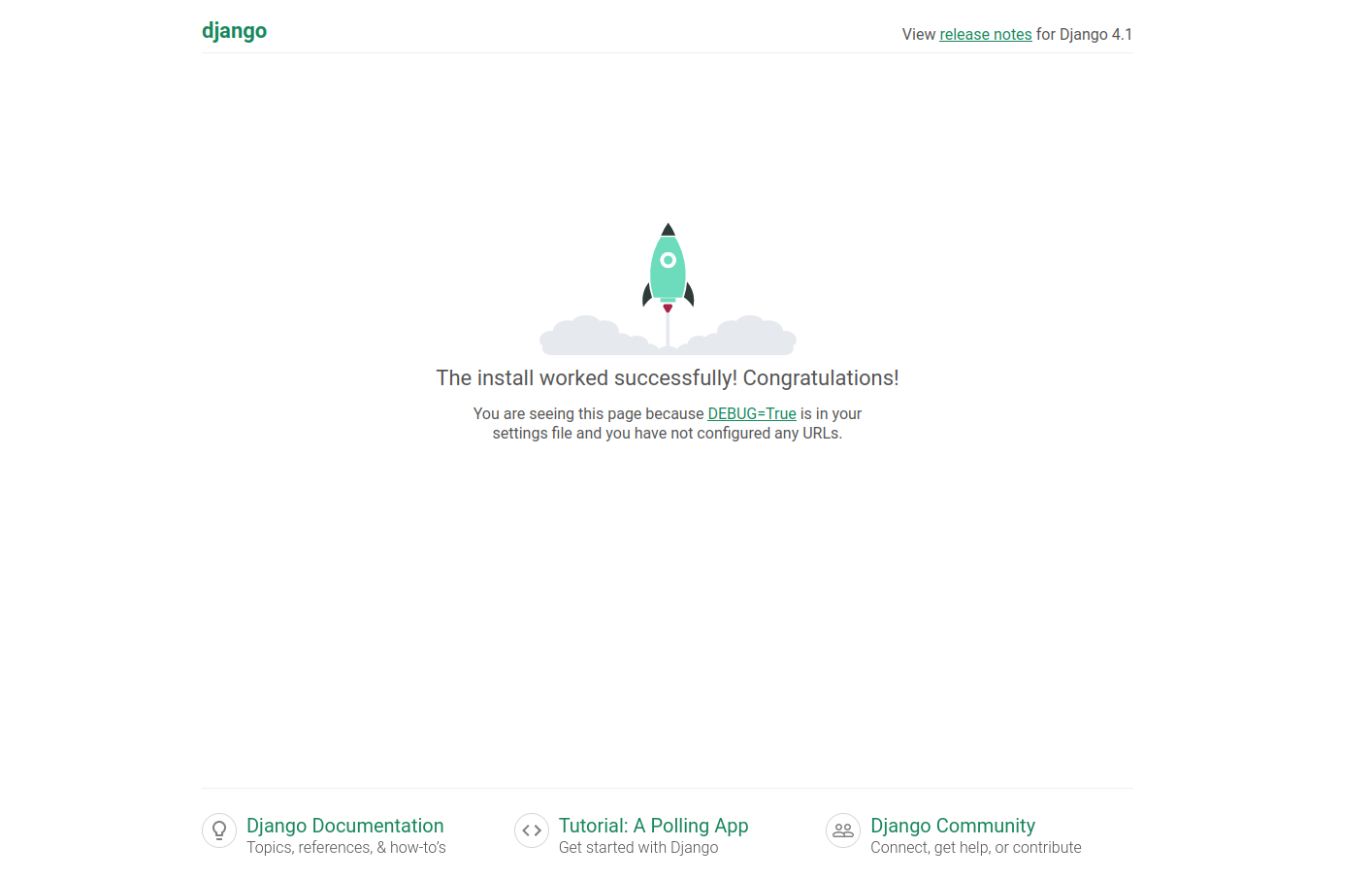
Task: Click 'for Django 4.1' text in header
Action: point(1085,34)
